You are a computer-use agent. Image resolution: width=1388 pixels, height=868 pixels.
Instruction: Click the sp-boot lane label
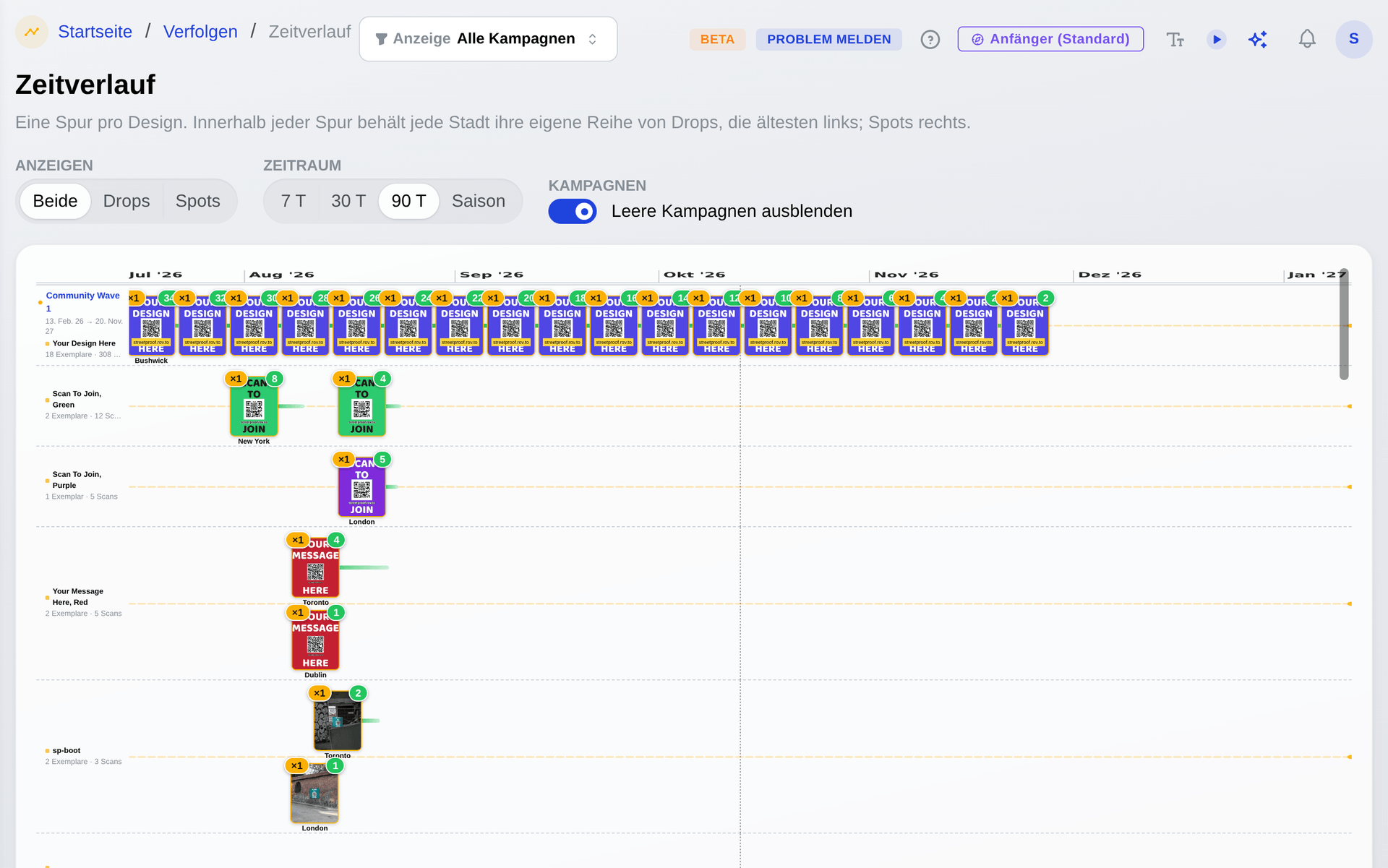[67, 750]
